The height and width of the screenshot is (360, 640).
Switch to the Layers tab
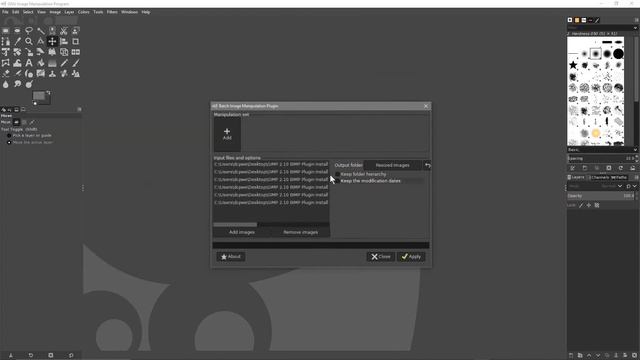pyautogui.click(x=576, y=178)
